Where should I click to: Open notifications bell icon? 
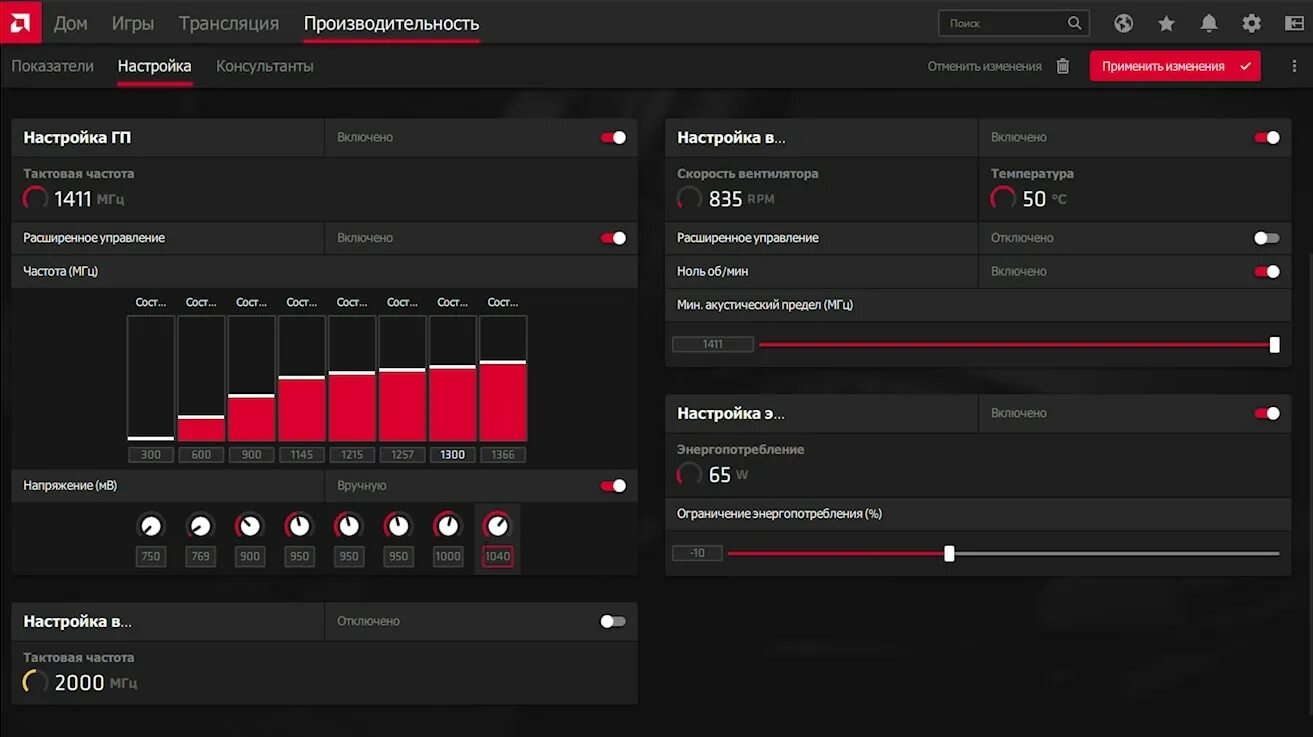coord(1209,23)
